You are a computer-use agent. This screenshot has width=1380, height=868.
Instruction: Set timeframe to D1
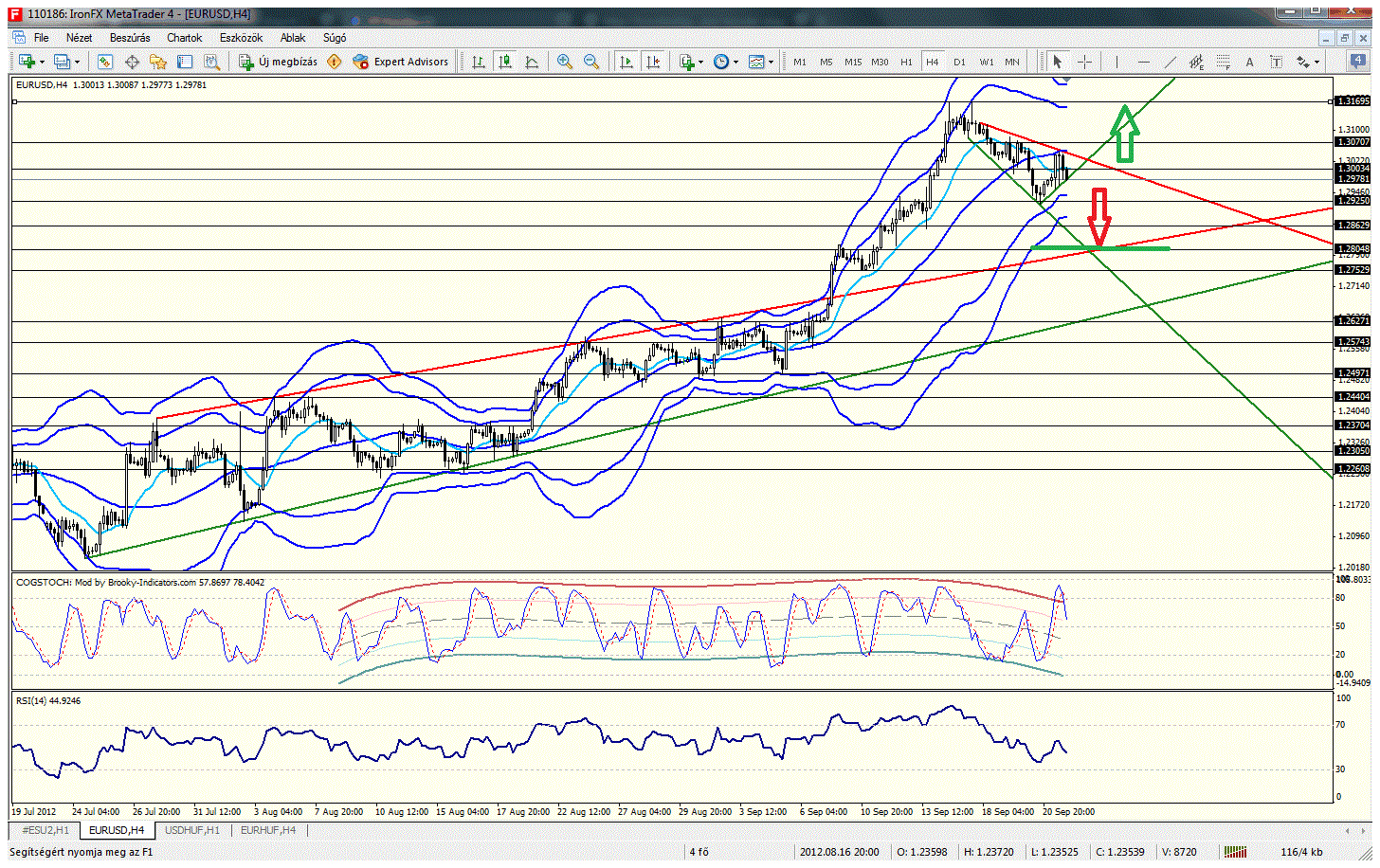click(x=959, y=62)
